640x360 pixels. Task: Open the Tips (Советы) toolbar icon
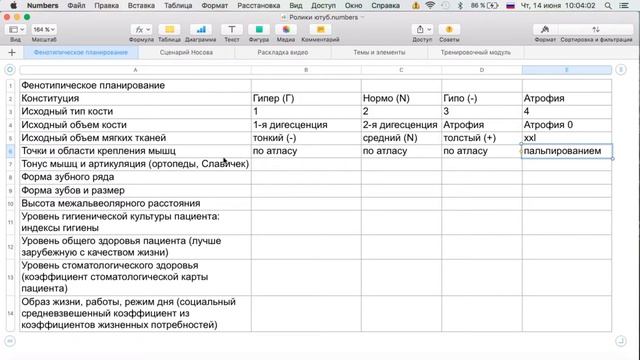449,29
